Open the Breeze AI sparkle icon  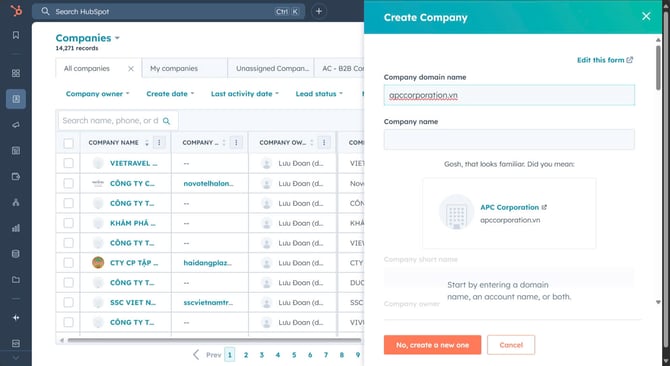coord(16,318)
